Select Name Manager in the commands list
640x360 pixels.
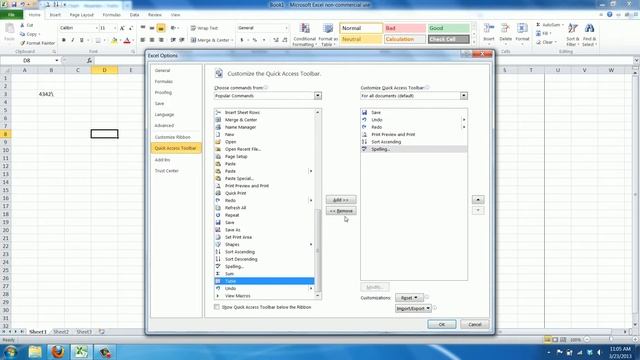264,127
